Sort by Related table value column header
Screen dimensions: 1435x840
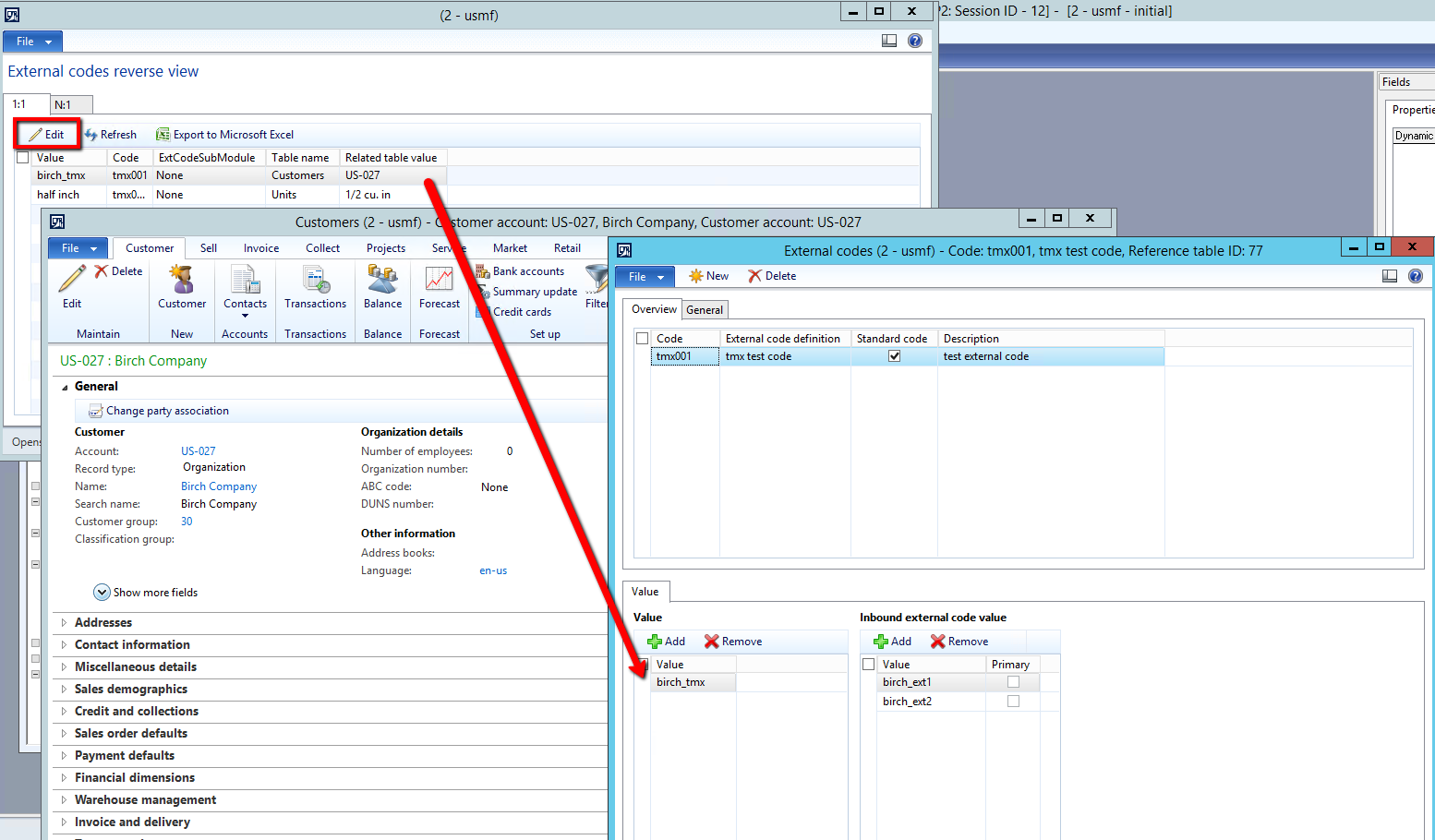click(392, 158)
